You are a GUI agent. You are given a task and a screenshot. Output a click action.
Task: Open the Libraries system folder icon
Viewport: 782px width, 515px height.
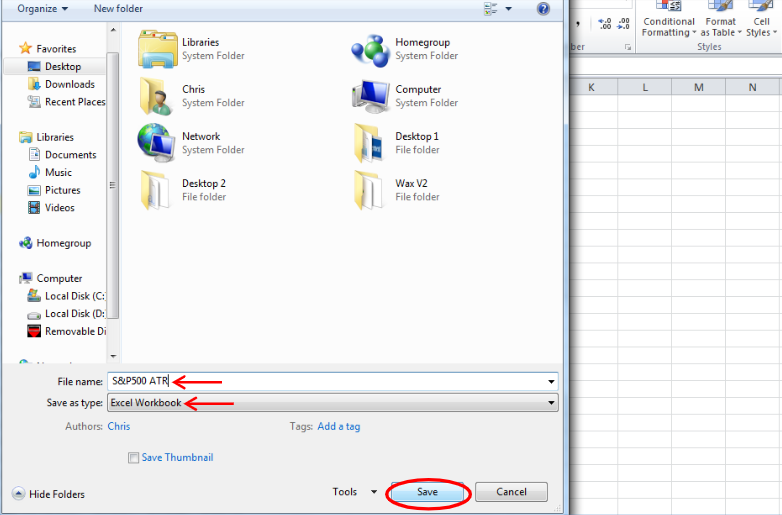[158, 48]
